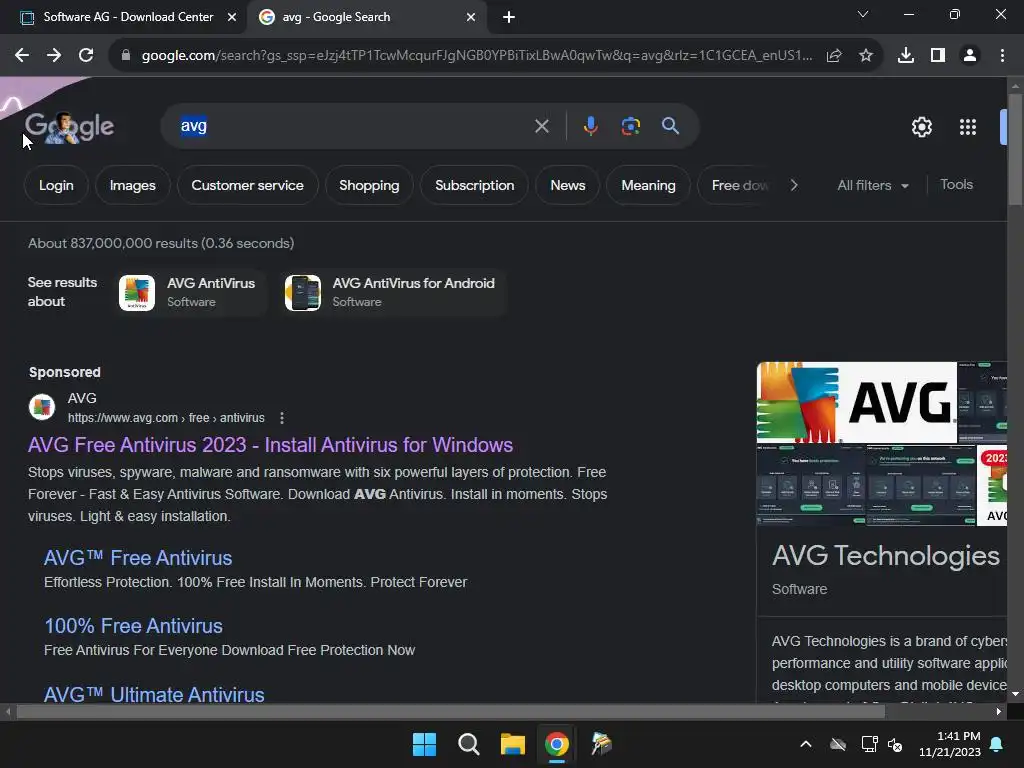Open Chrome downloads

click(x=906, y=56)
